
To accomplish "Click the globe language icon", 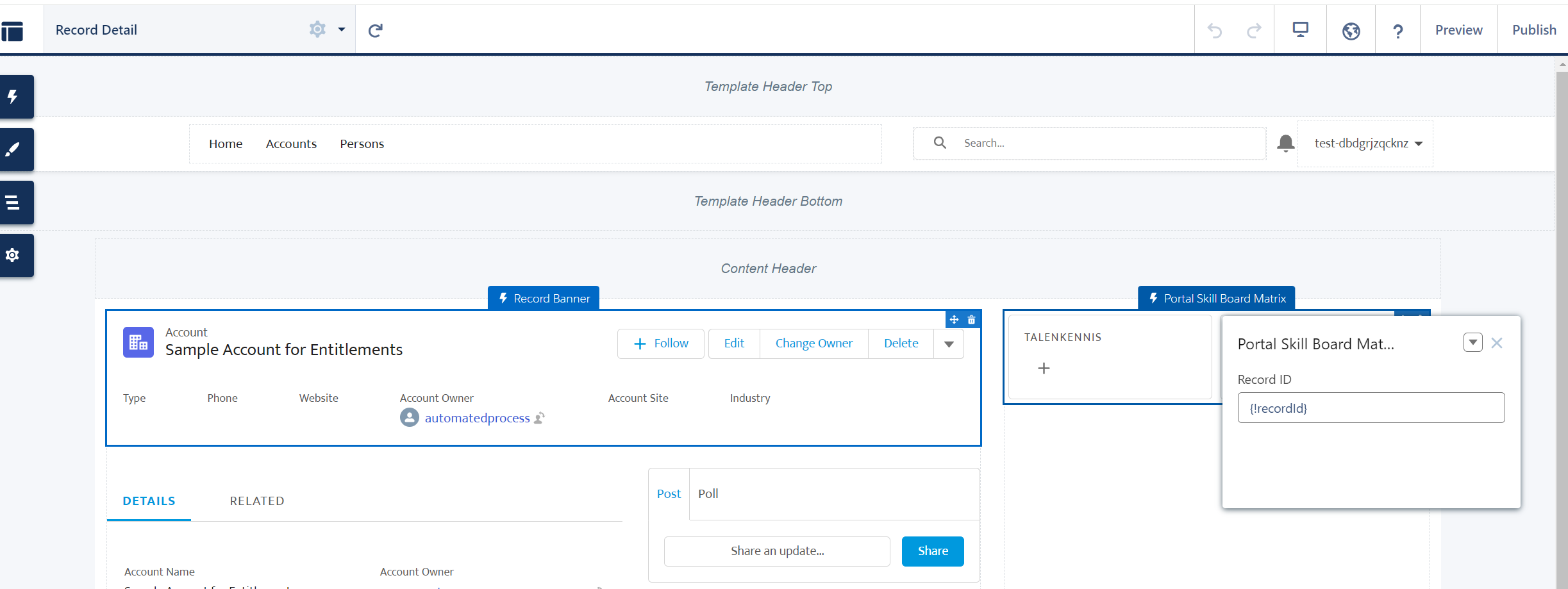I will coord(1351,31).
